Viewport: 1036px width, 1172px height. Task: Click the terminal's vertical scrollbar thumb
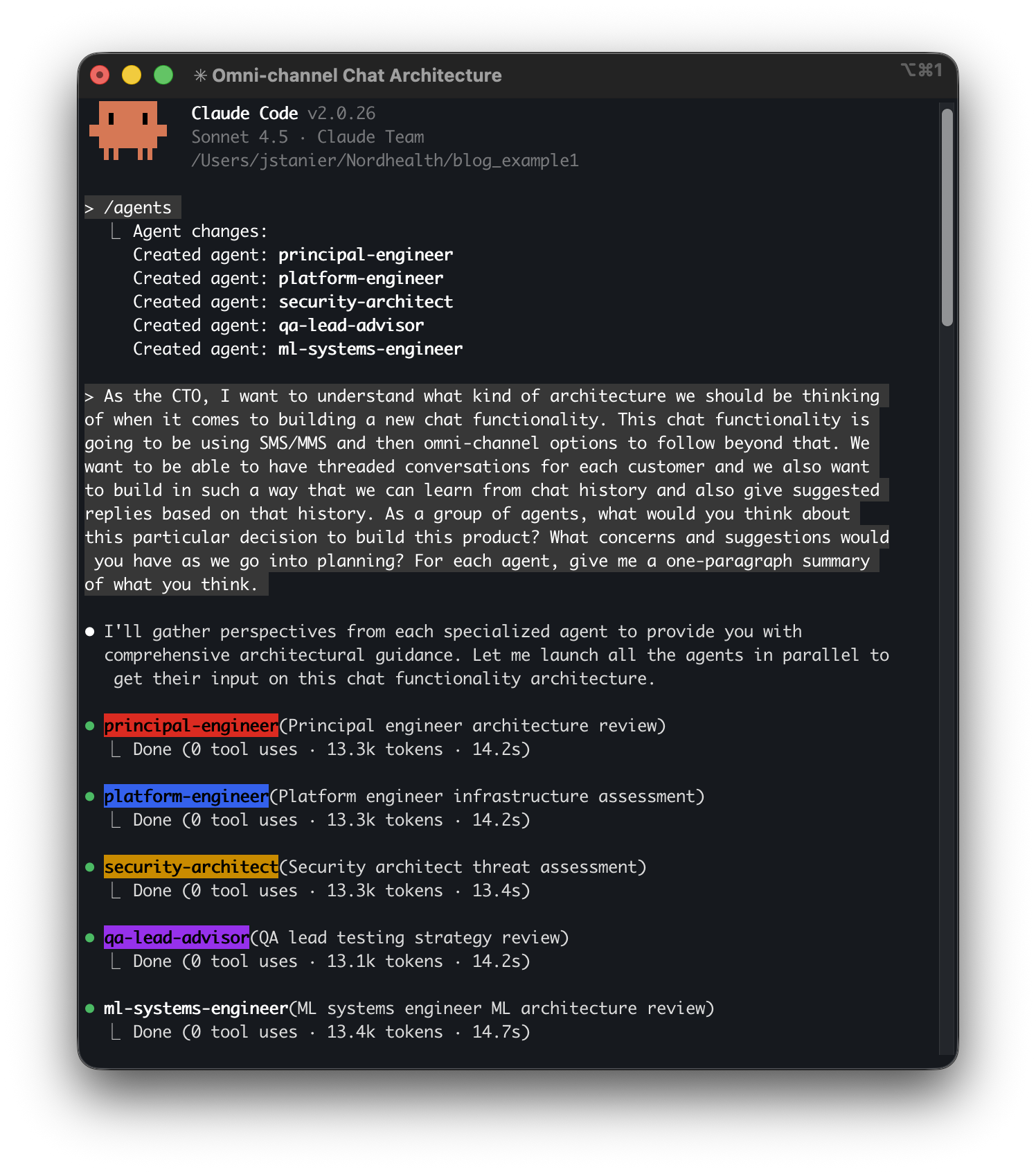[947, 217]
